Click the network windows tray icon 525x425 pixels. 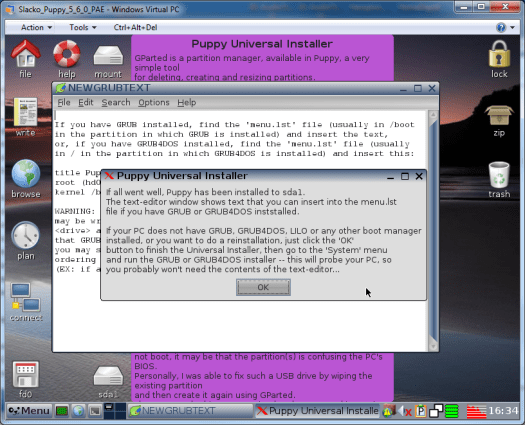tap(436, 411)
